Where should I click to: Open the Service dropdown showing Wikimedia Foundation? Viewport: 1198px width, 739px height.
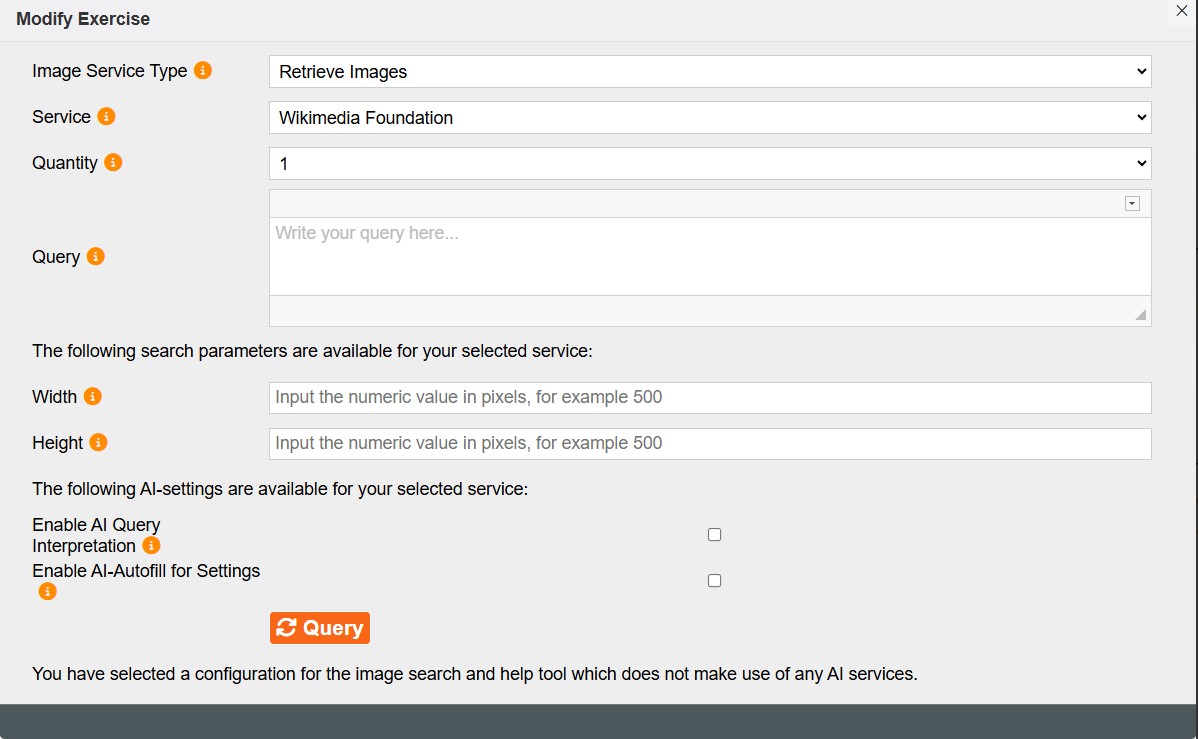click(x=710, y=117)
